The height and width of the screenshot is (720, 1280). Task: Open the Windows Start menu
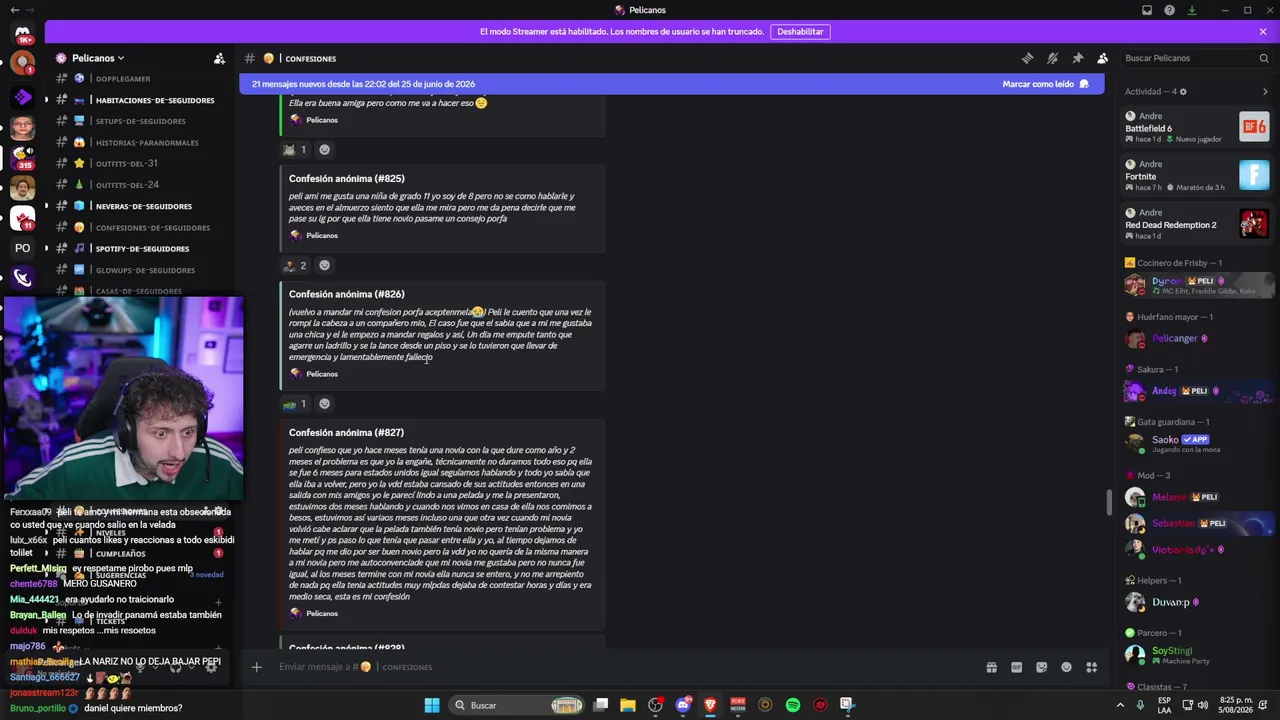coord(432,705)
